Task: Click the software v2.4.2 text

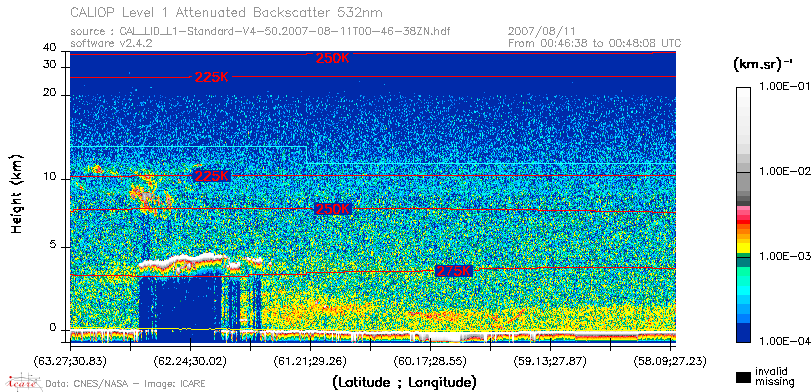Action: click(111, 43)
